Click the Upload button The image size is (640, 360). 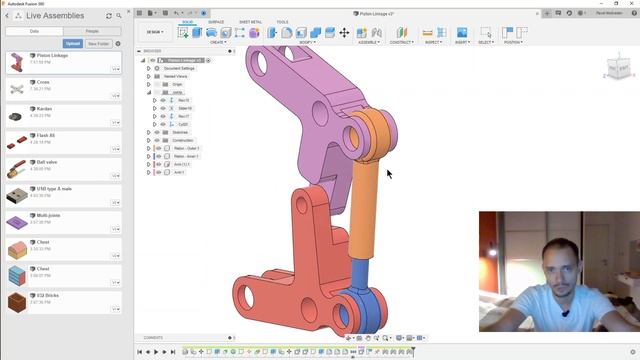73,44
